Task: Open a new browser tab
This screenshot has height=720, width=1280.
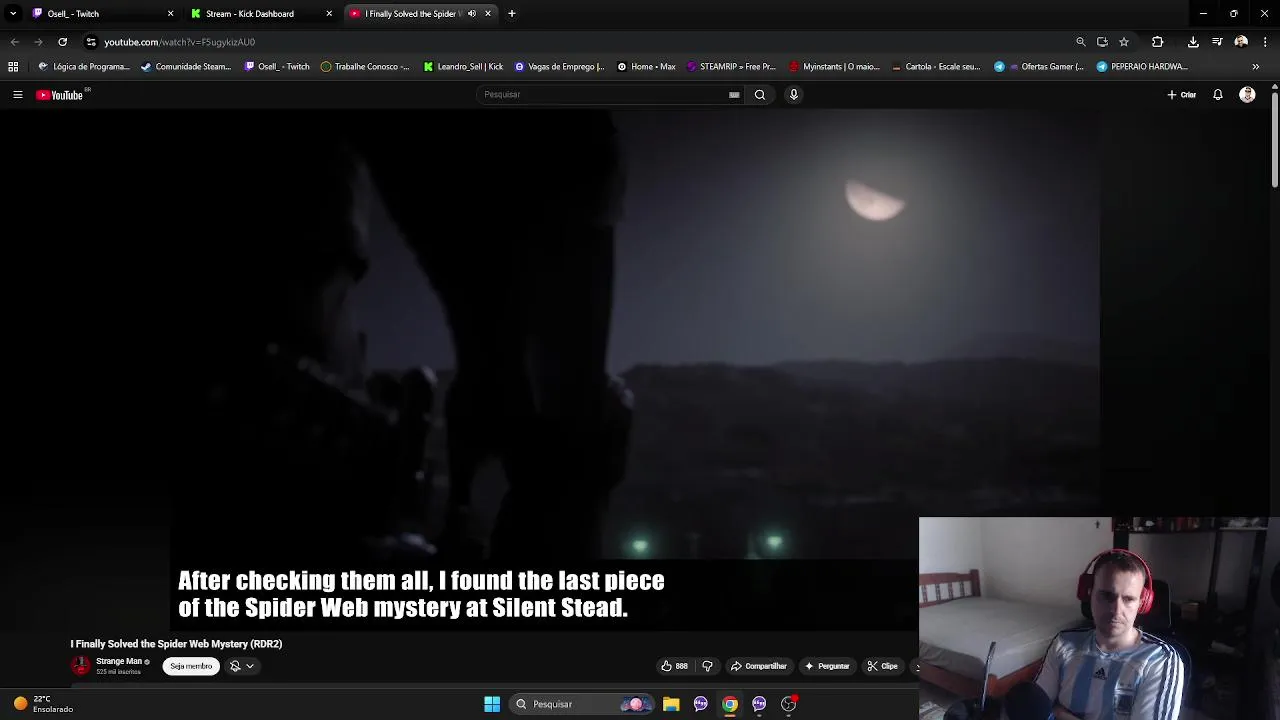Action: pyautogui.click(x=512, y=14)
